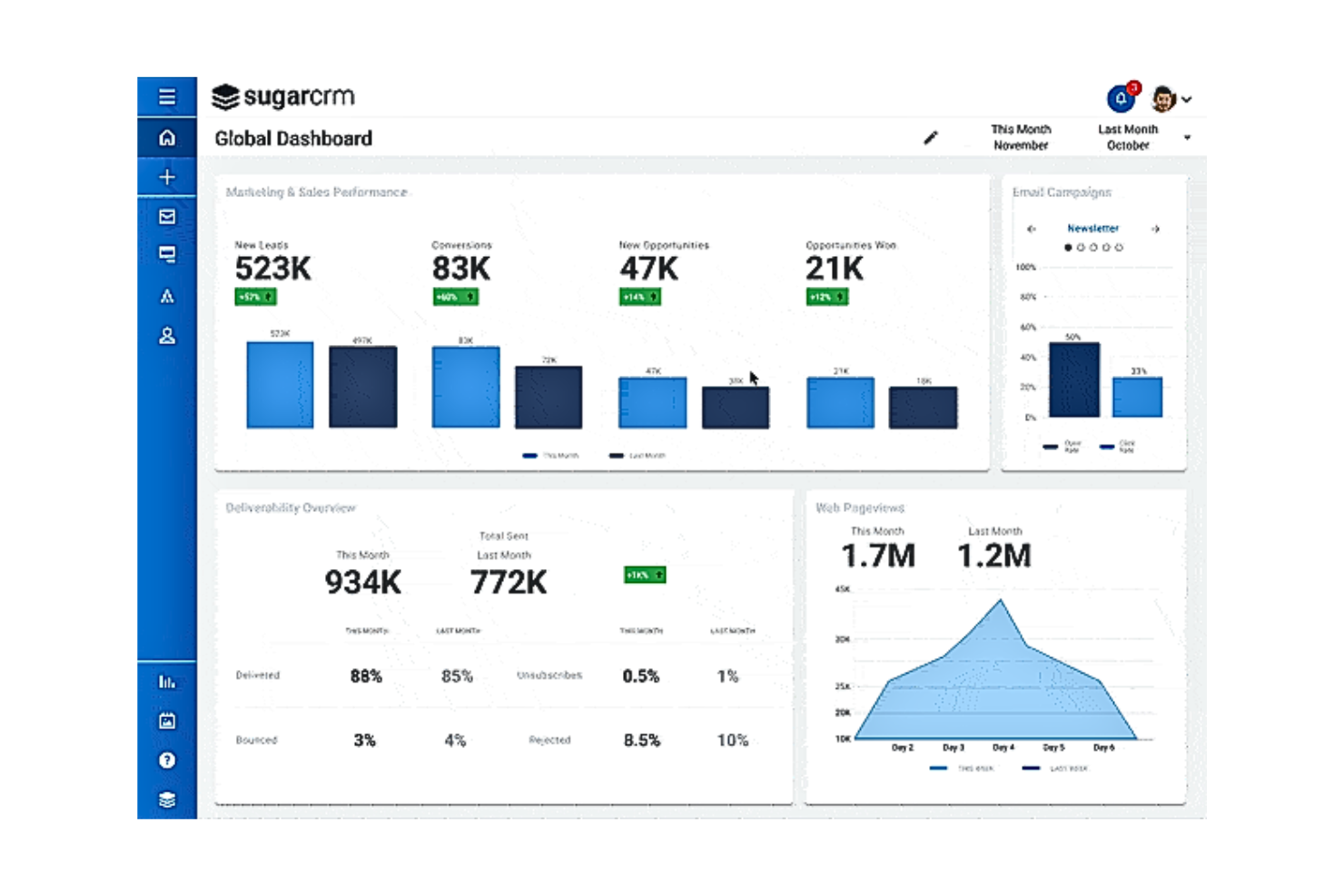
Task: Click the Marketing & Sales Performance title
Action: click(x=316, y=192)
